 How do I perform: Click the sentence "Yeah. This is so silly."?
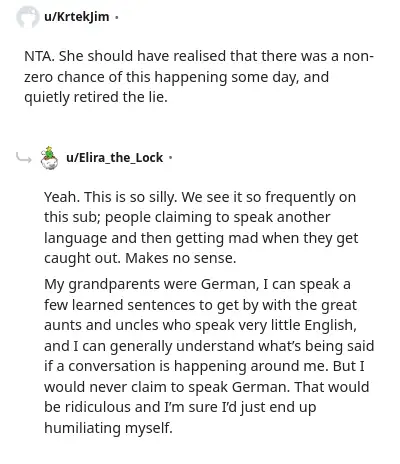click(x=111, y=197)
